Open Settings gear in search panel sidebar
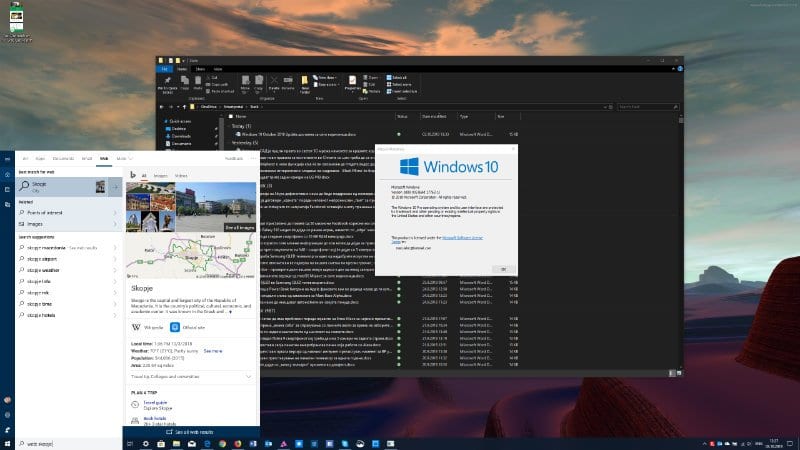Image resolution: width=800 pixels, height=450 pixels. pos(7,415)
